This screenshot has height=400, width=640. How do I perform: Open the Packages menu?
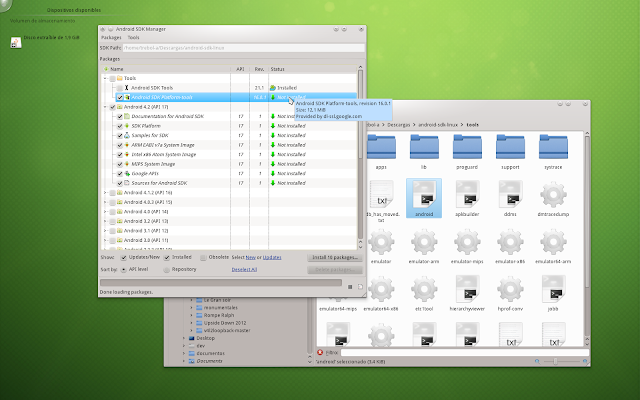pyautogui.click(x=111, y=37)
